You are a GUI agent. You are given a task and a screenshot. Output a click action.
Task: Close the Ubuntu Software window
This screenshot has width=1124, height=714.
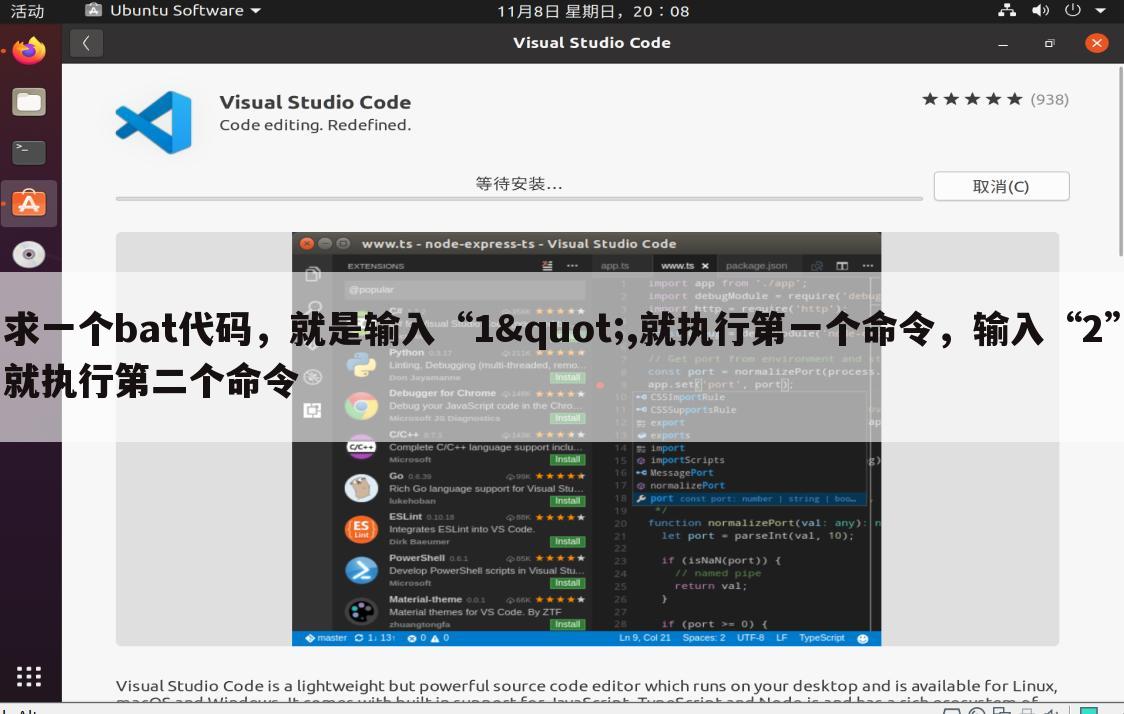pos(1096,43)
